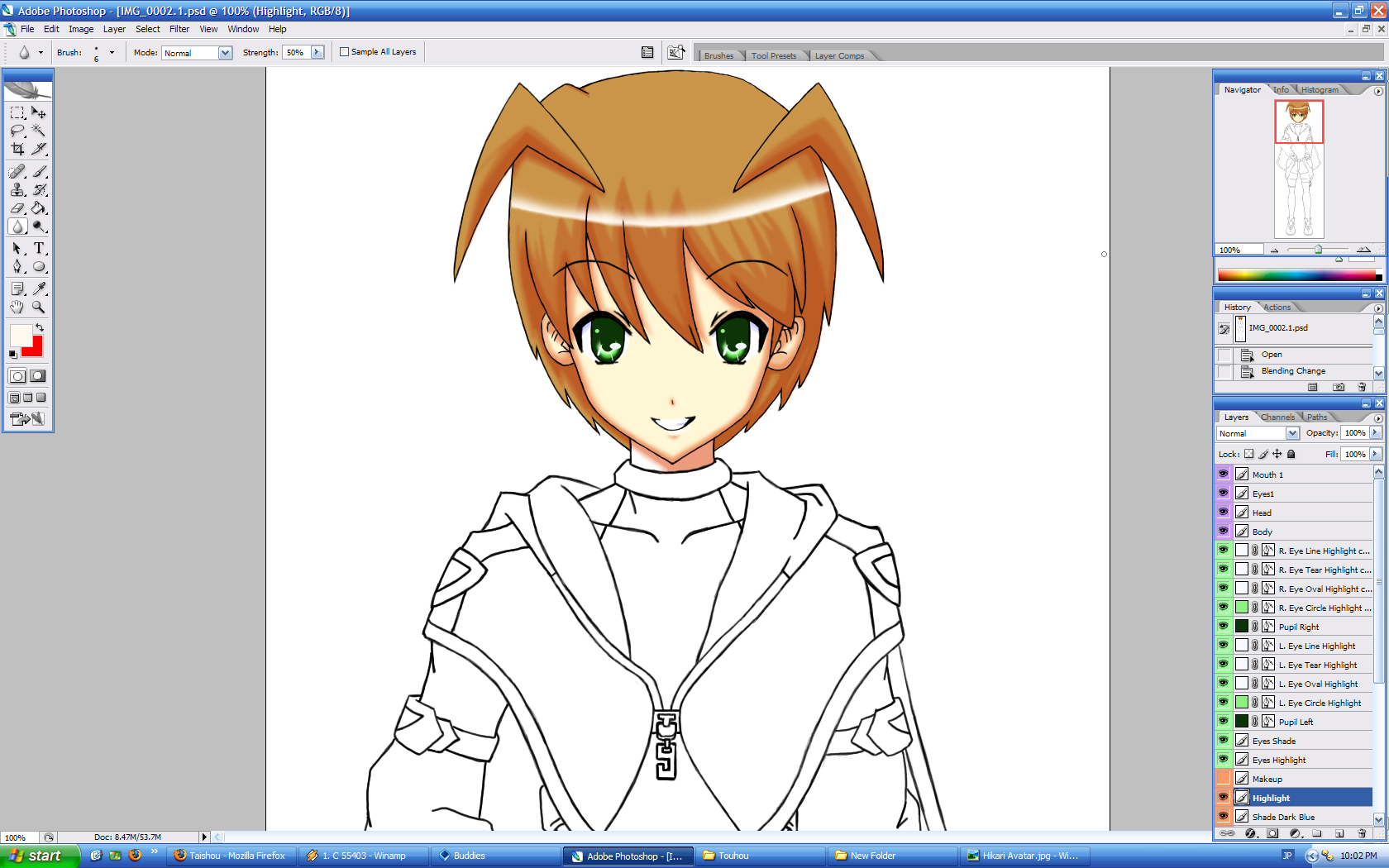Select the Zoom magnifier tool
This screenshot has height=868, width=1389.
[39, 307]
